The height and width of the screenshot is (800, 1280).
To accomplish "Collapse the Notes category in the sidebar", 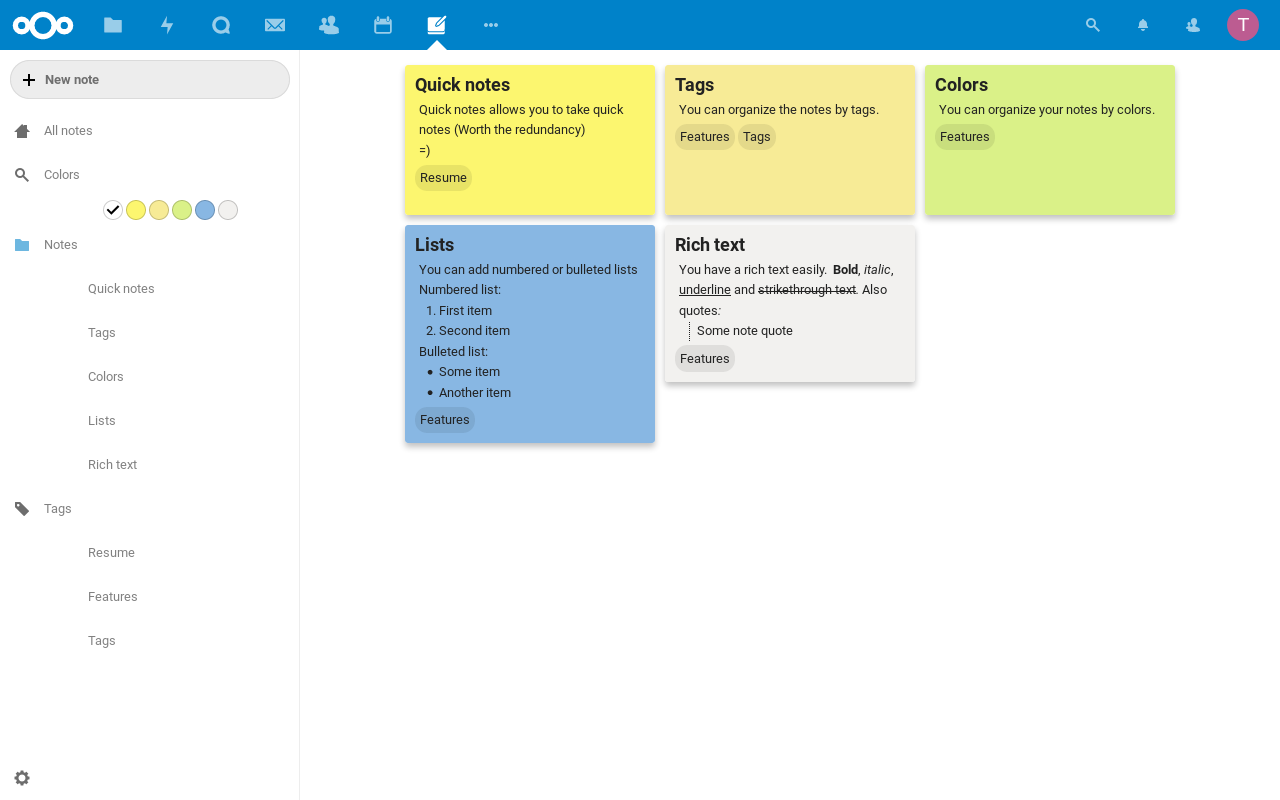I will [60, 244].
